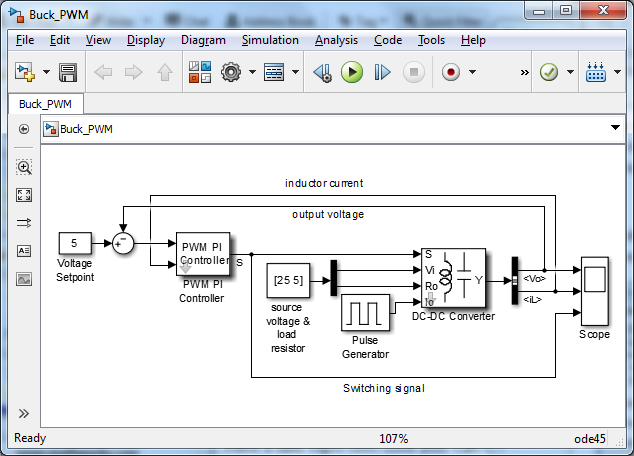This screenshot has height=456, width=634.
Task: Select the Zoom tool in palette
Action: tap(24, 167)
